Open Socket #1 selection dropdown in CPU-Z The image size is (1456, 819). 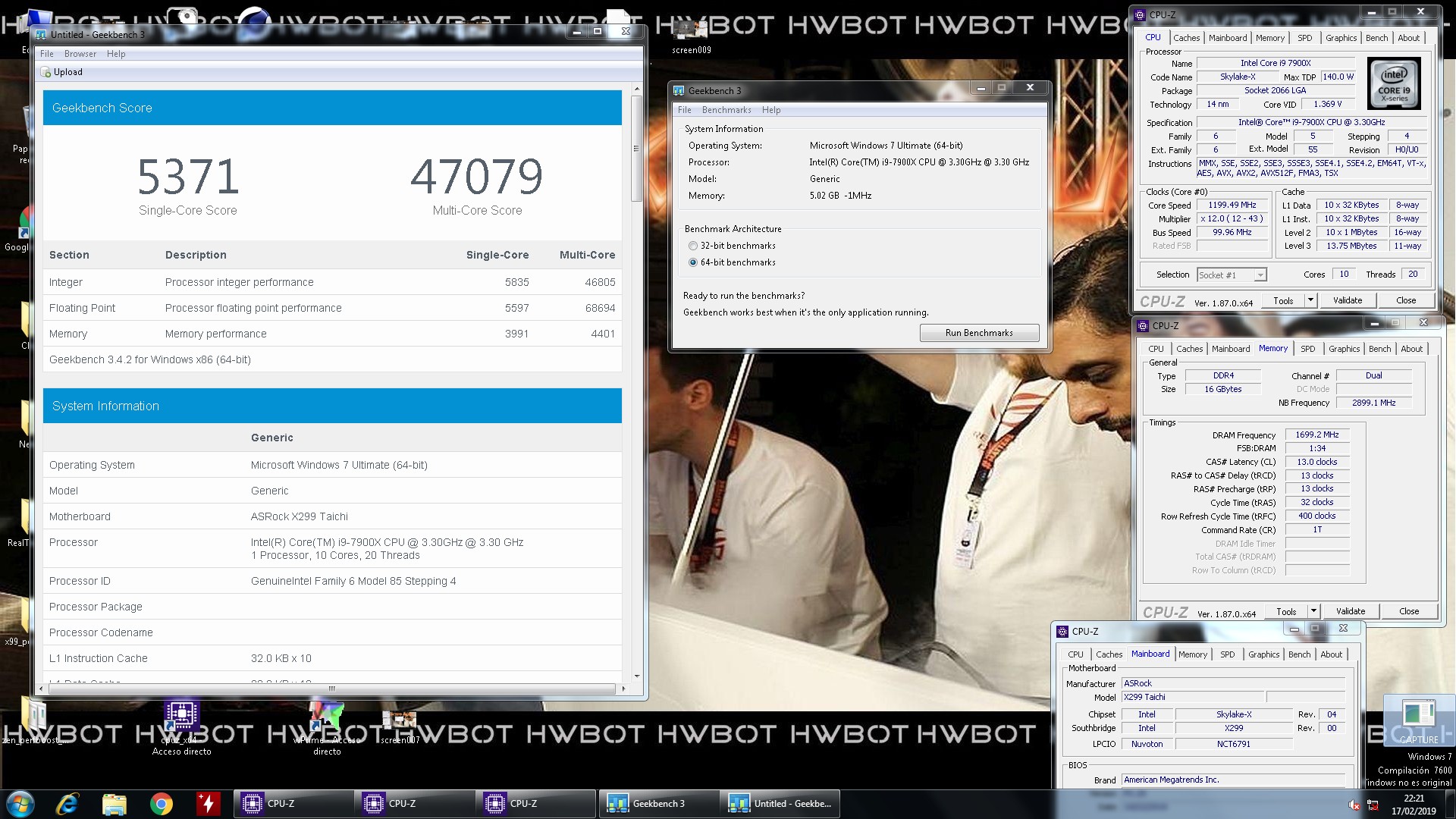coord(1232,275)
